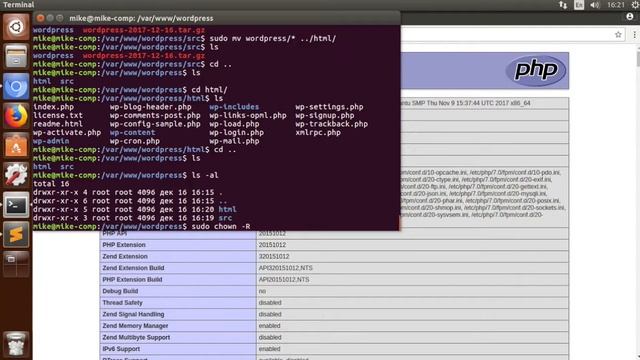Maximize the terminal window

coord(60,18)
